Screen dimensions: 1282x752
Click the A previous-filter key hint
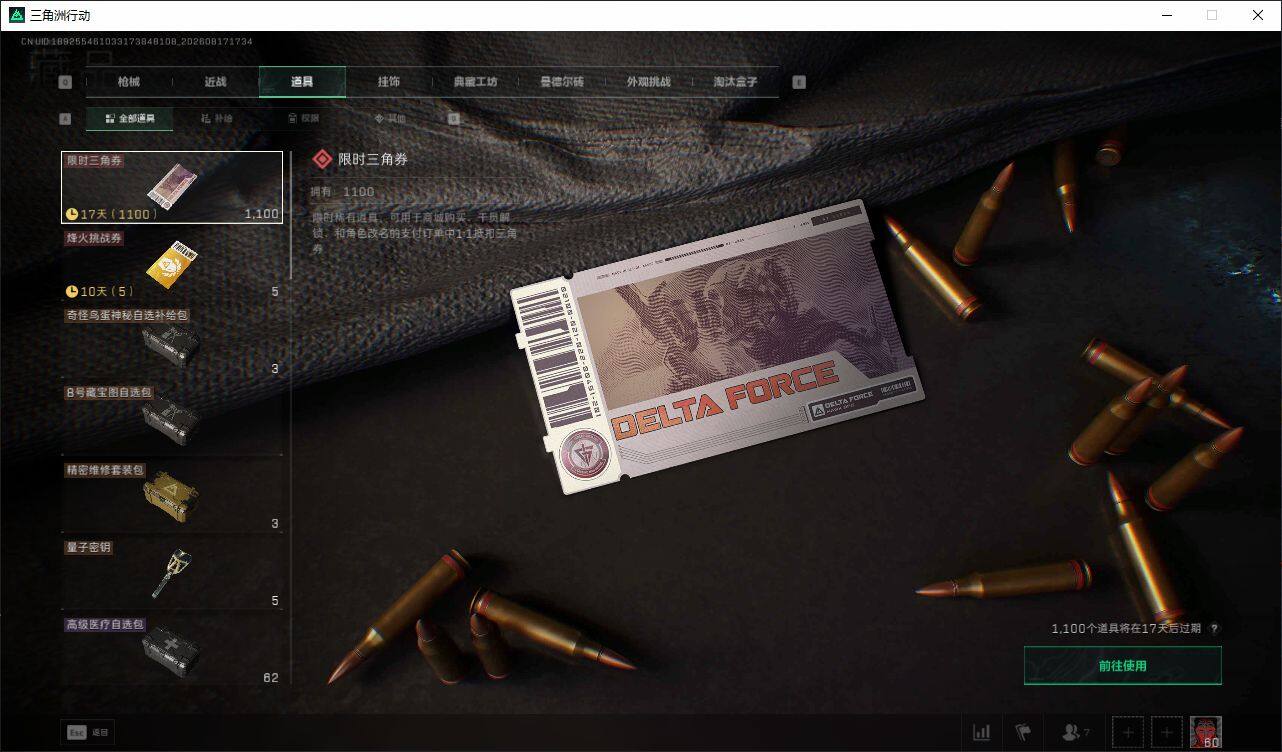[x=65, y=118]
